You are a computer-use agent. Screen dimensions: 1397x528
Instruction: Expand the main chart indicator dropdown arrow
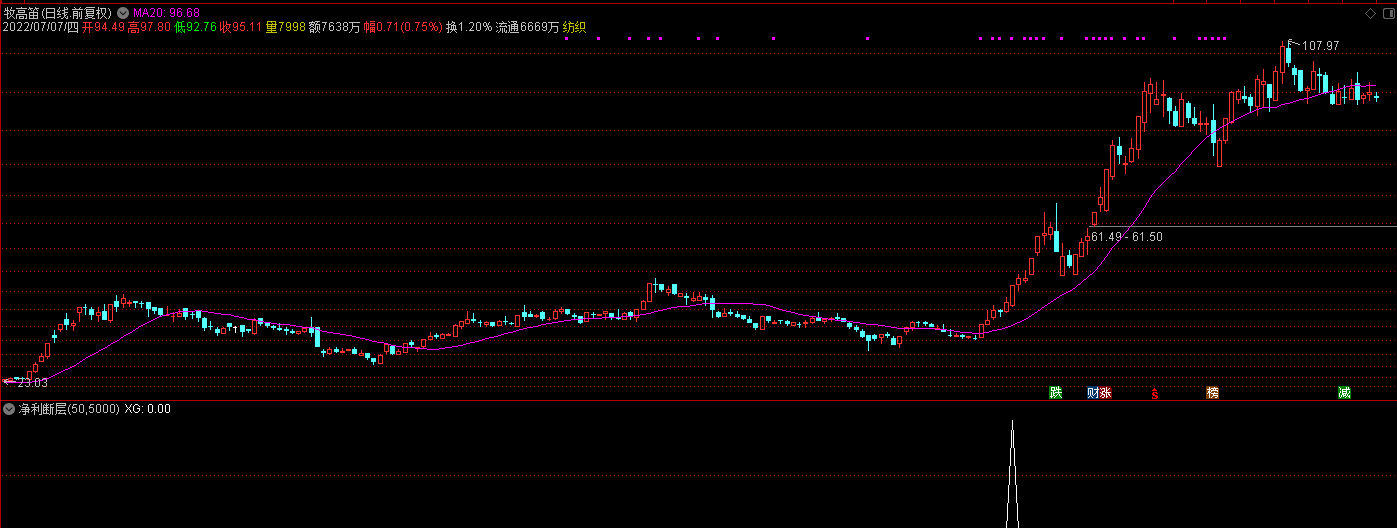[122, 13]
